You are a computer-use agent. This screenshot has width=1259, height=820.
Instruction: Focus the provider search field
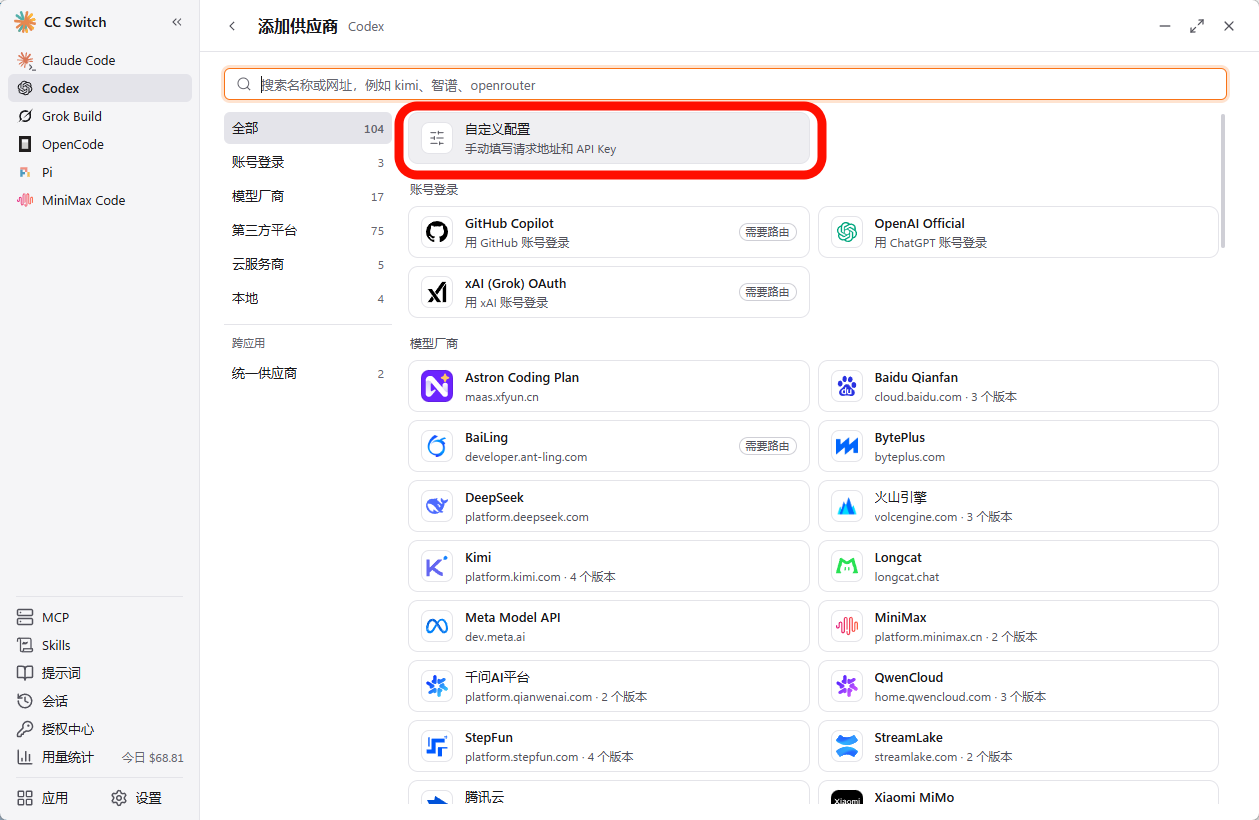point(725,85)
